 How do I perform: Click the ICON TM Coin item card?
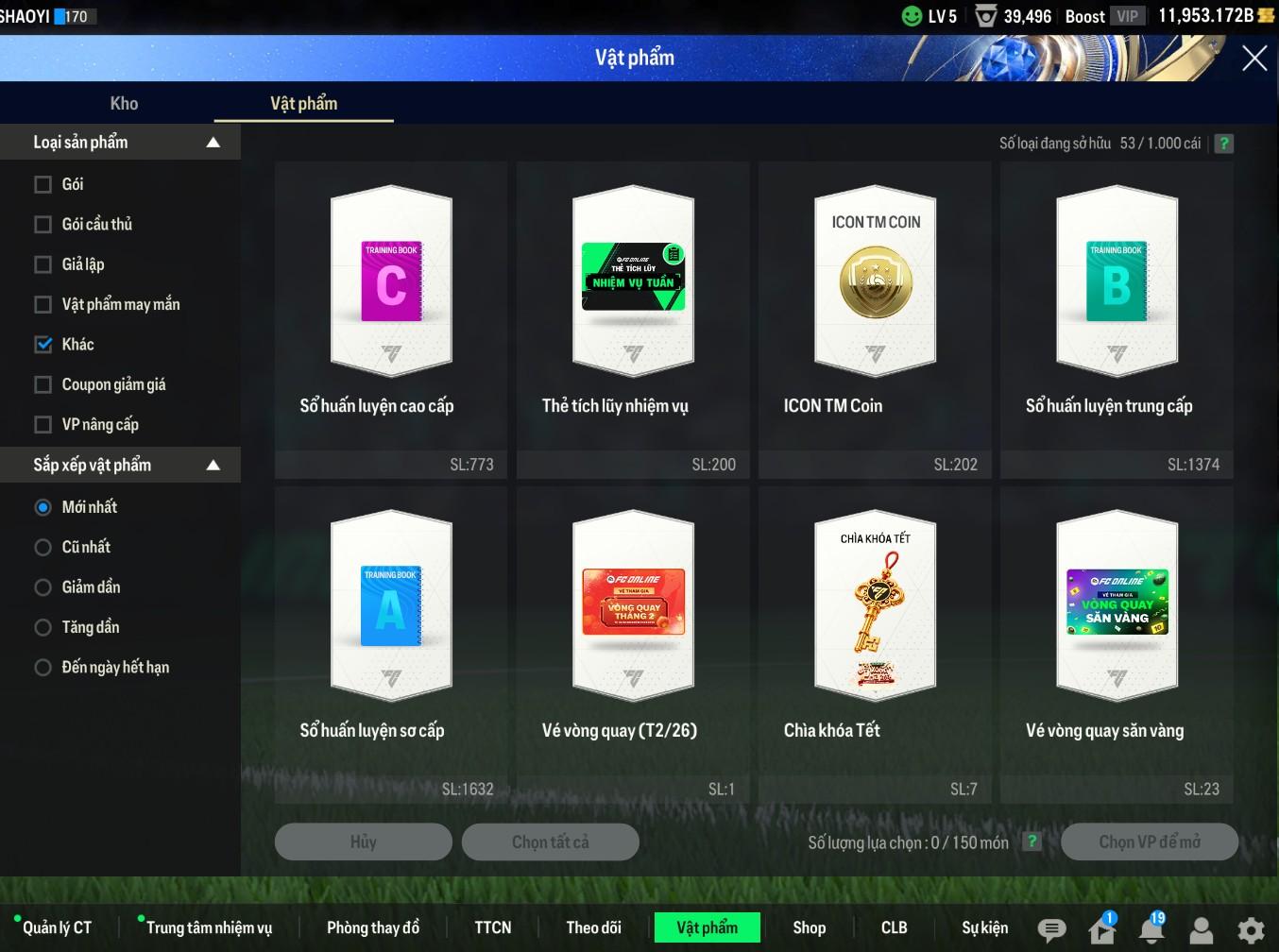tap(875, 319)
